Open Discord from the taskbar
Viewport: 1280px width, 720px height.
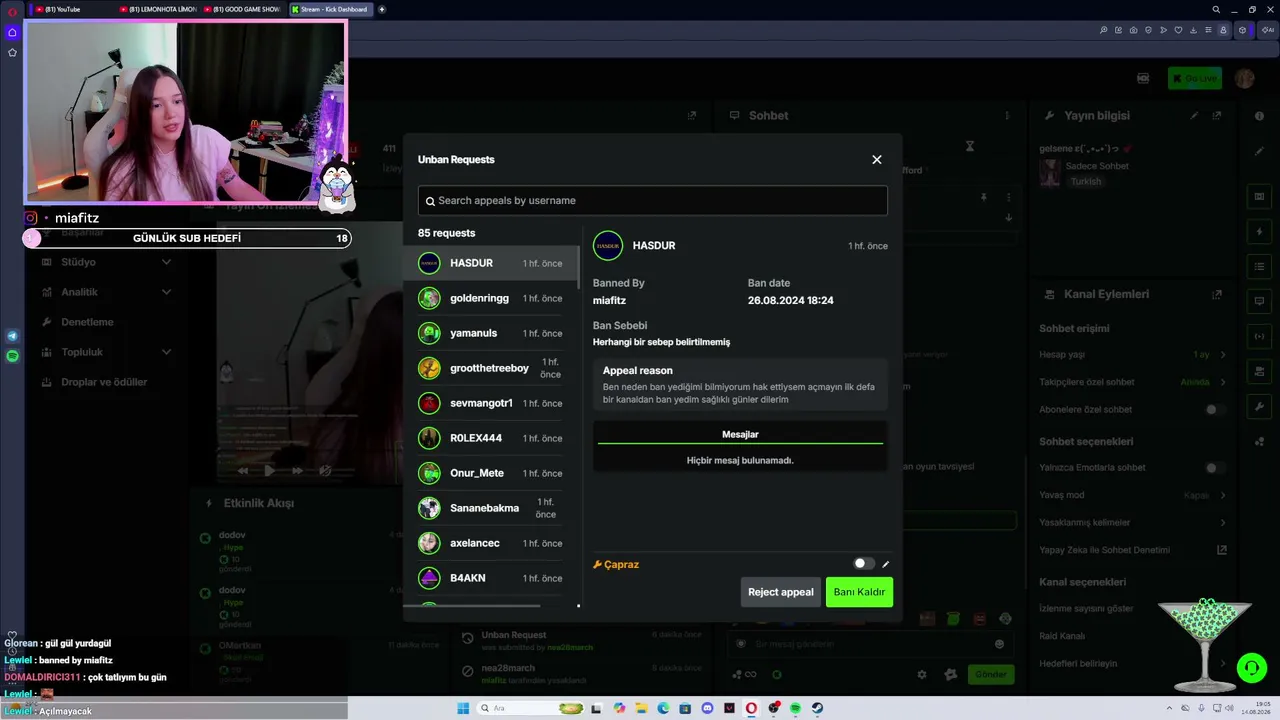pos(708,708)
